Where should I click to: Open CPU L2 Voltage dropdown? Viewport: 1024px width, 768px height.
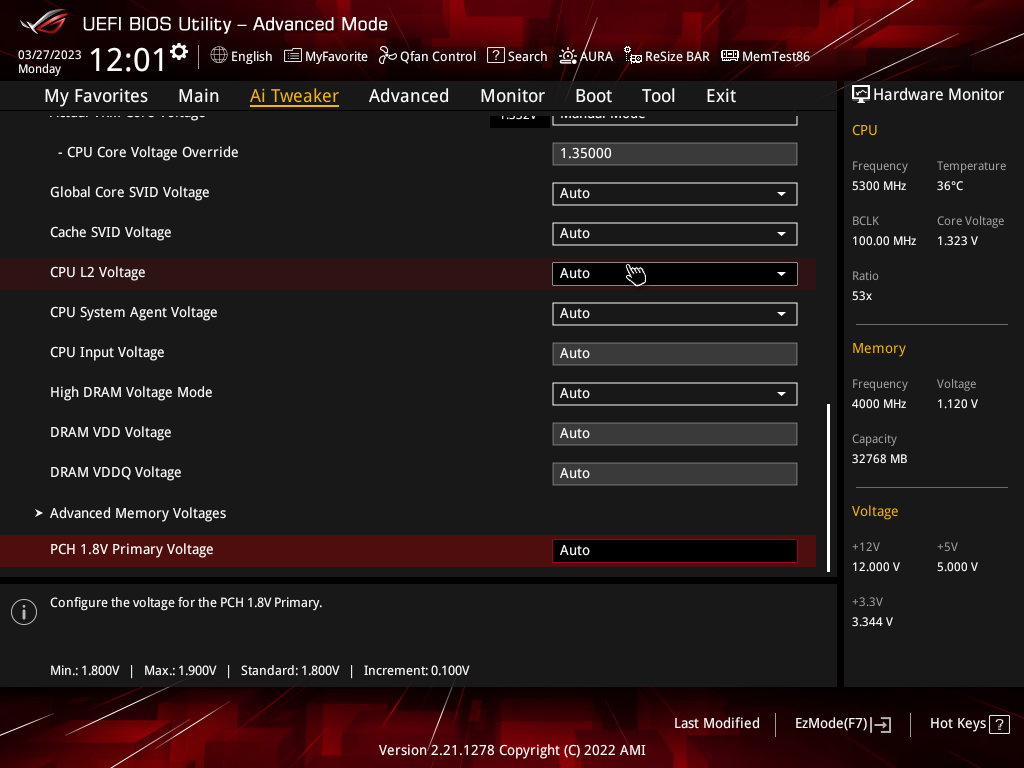(675, 274)
